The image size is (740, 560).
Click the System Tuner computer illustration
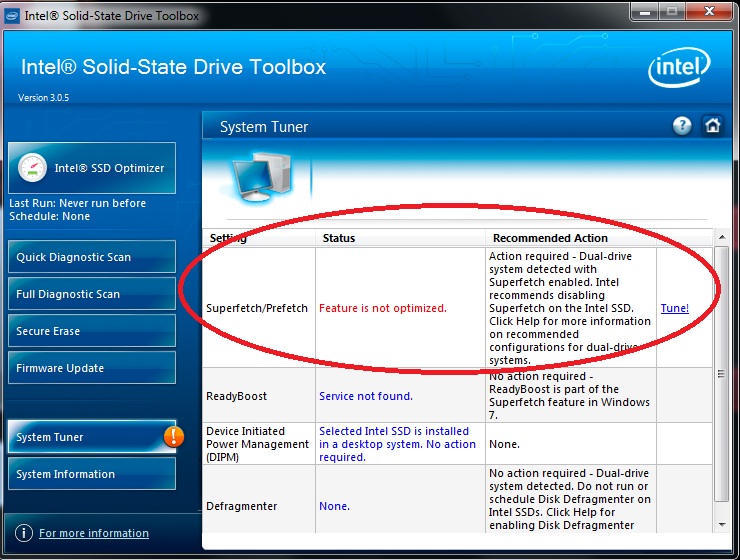(261, 177)
